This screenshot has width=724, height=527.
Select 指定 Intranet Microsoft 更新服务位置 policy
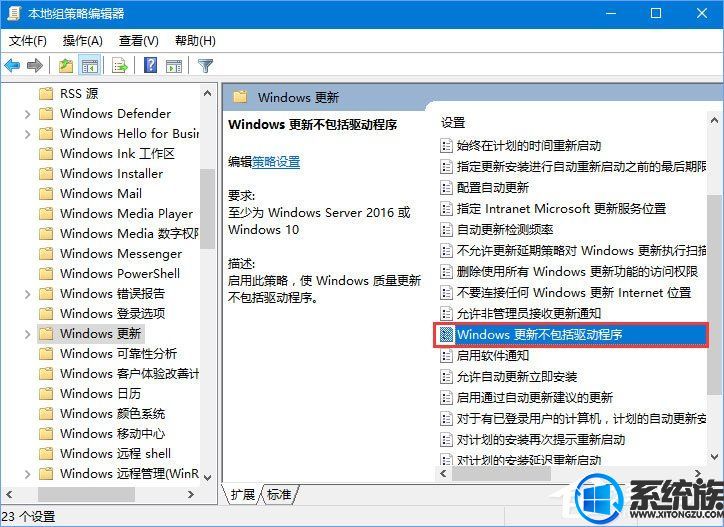[561, 209]
